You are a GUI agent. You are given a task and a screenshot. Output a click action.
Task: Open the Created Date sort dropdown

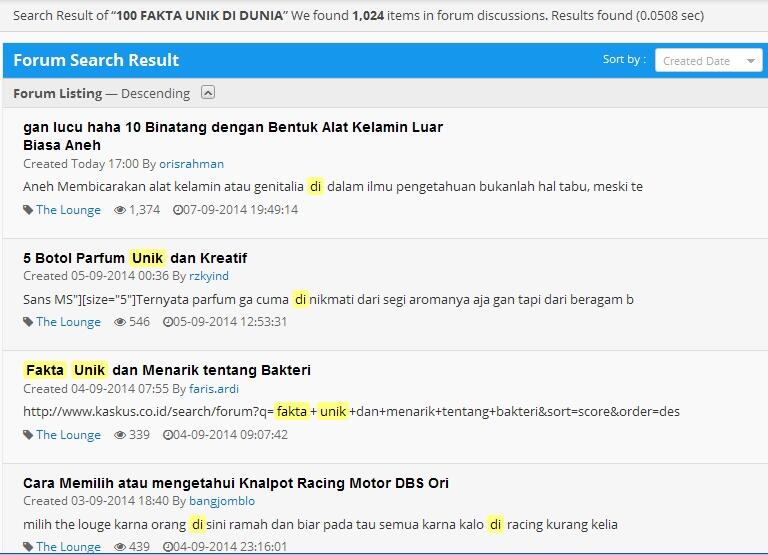708,61
